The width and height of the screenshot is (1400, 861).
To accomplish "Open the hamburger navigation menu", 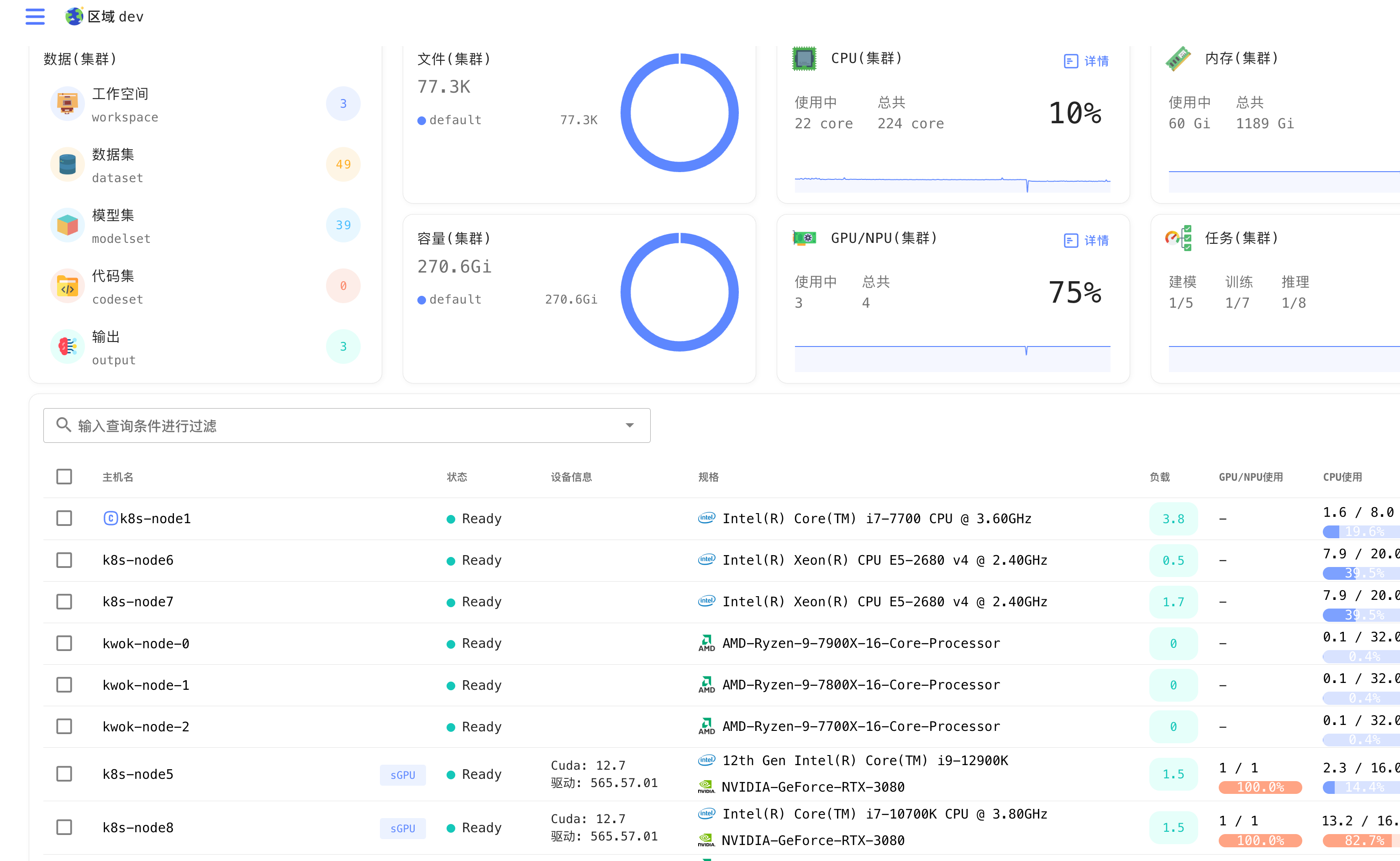I will point(35,16).
